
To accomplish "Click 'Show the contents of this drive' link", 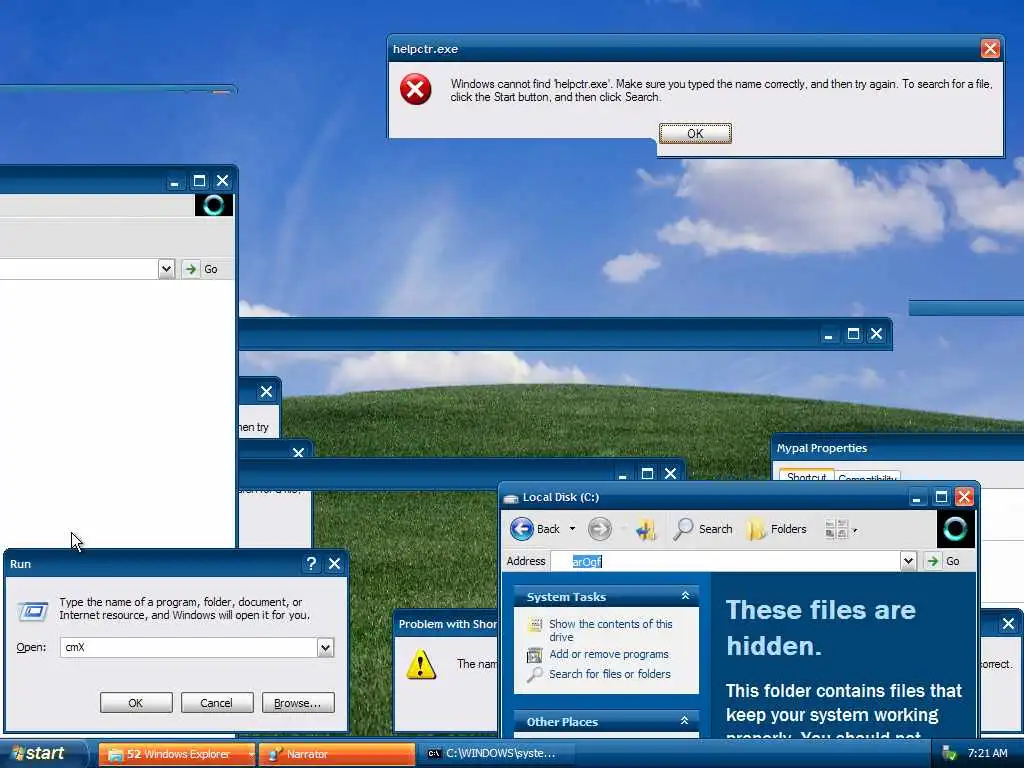I will coord(611,630).
